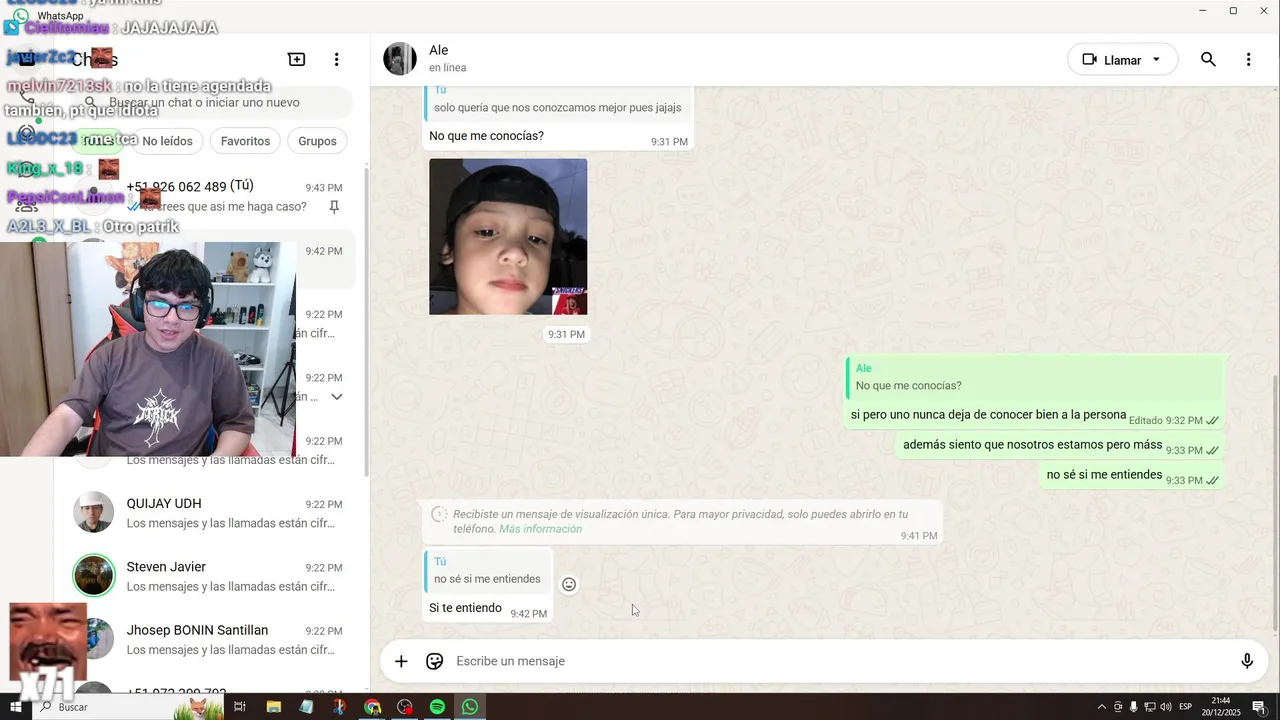Screen dimensions: 1280x720
Task: Open the new chat icon
Action: 296,60
